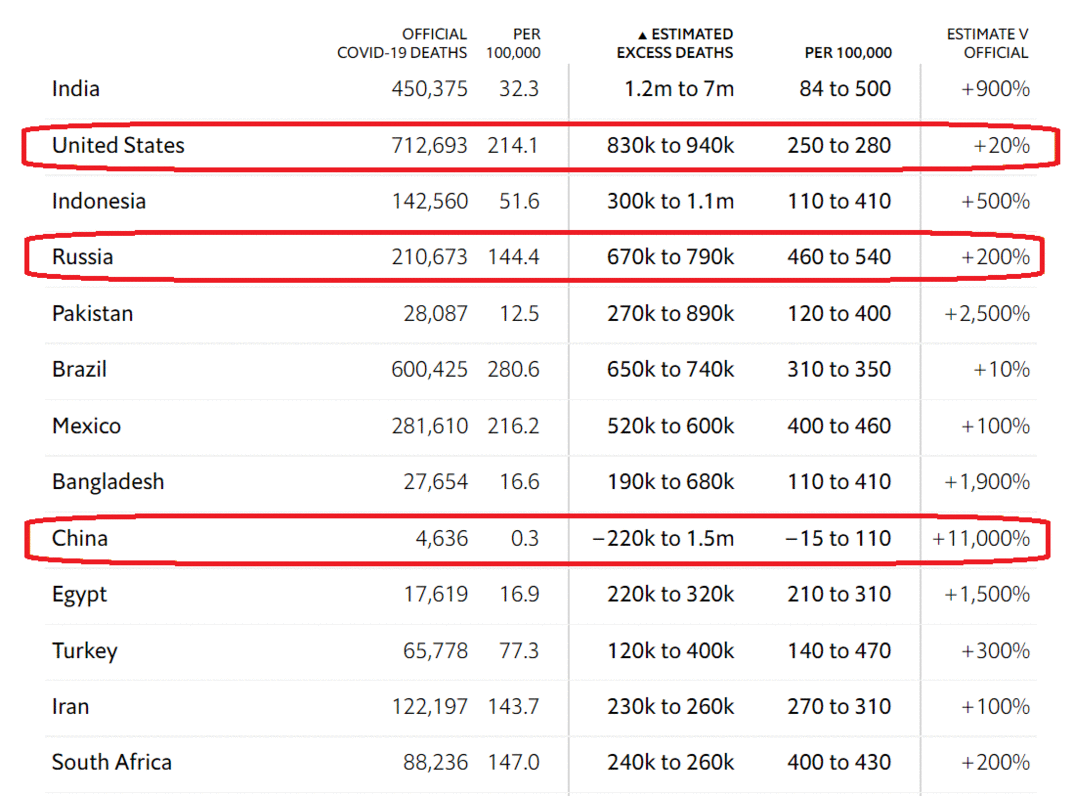
Task: Select the China country name
Action: pyautogui.click(x=80, y=538)
